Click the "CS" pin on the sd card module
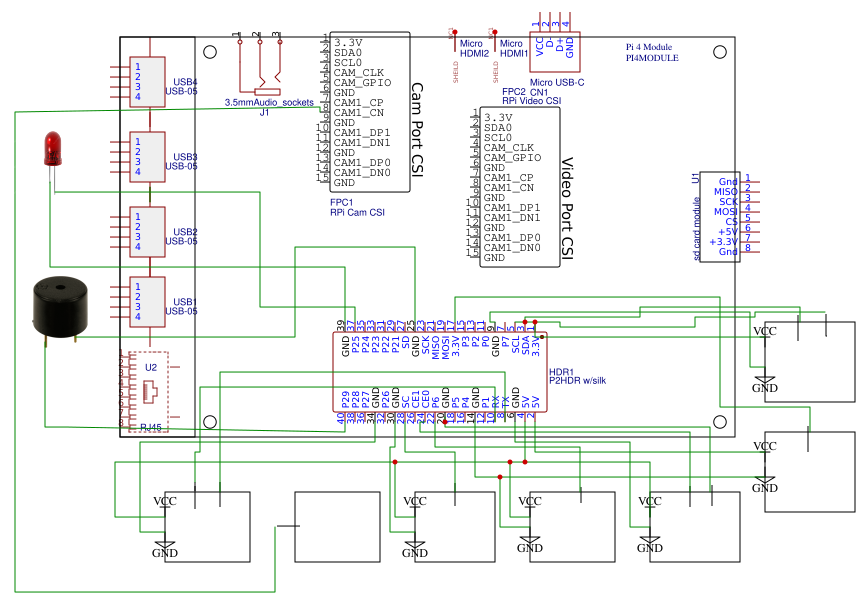865x602 pixels. click(731, 222)
